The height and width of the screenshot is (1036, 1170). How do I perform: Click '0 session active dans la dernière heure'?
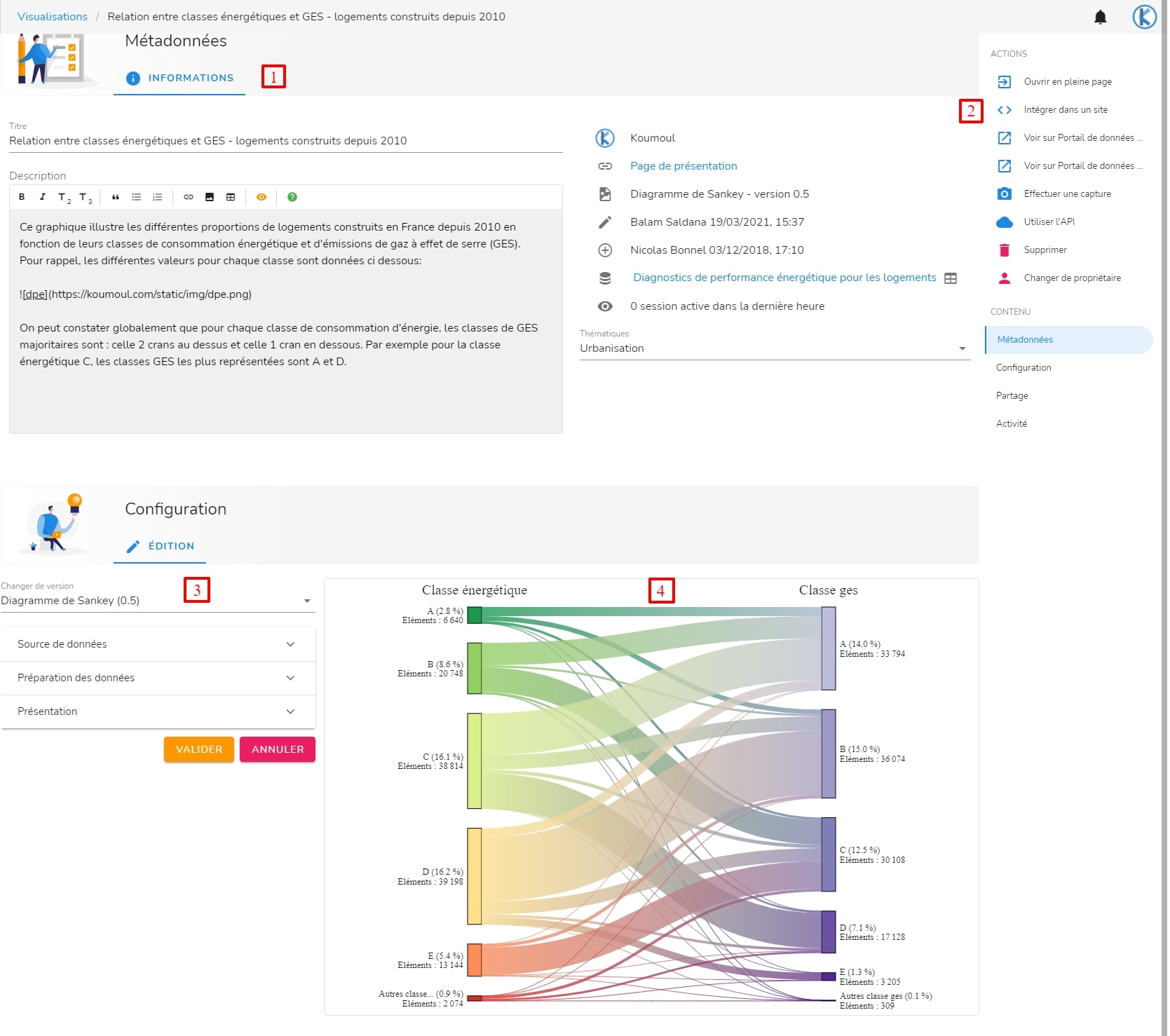point(727,306)
